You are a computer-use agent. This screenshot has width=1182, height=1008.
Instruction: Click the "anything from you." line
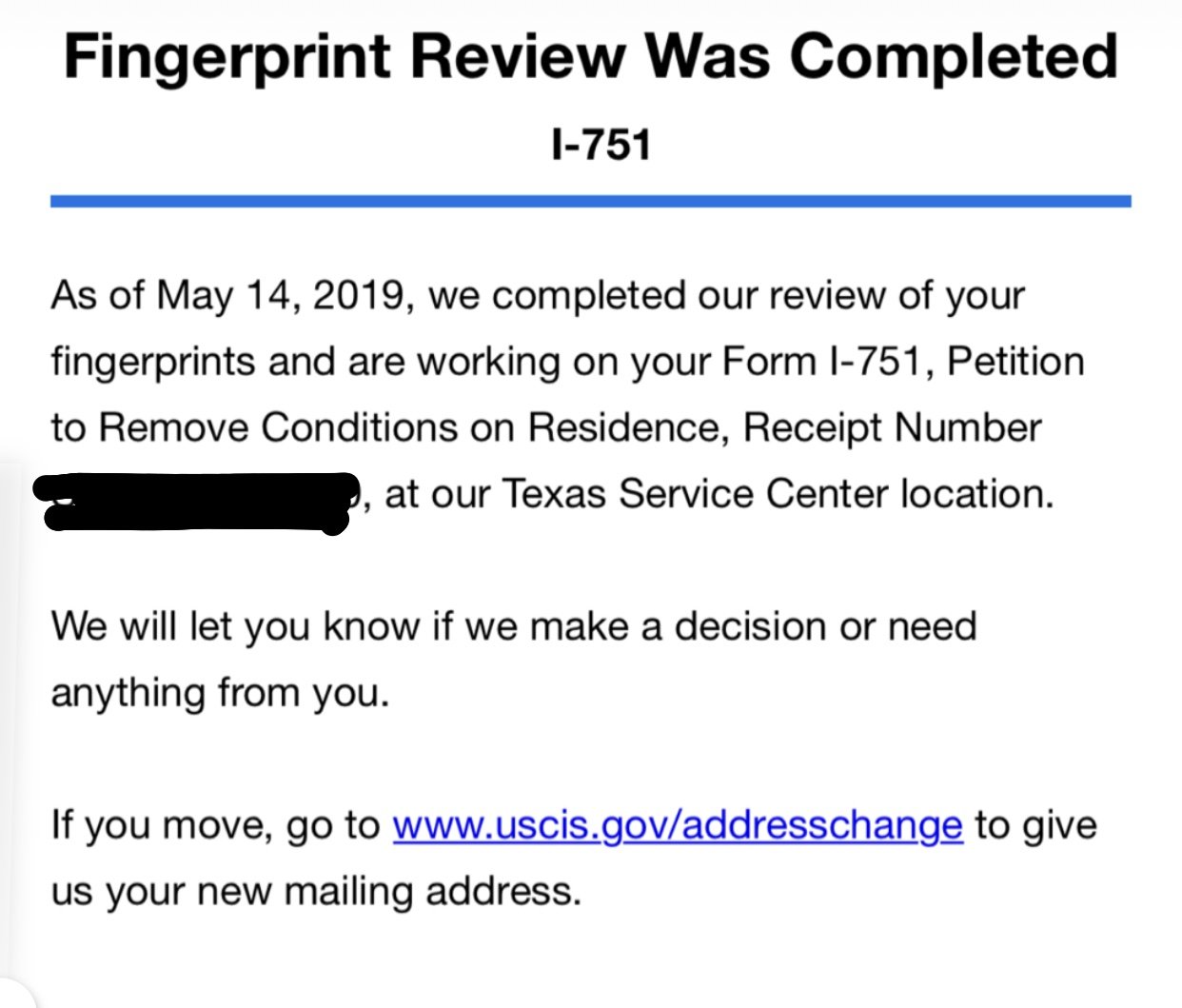[x=220, y=693]
